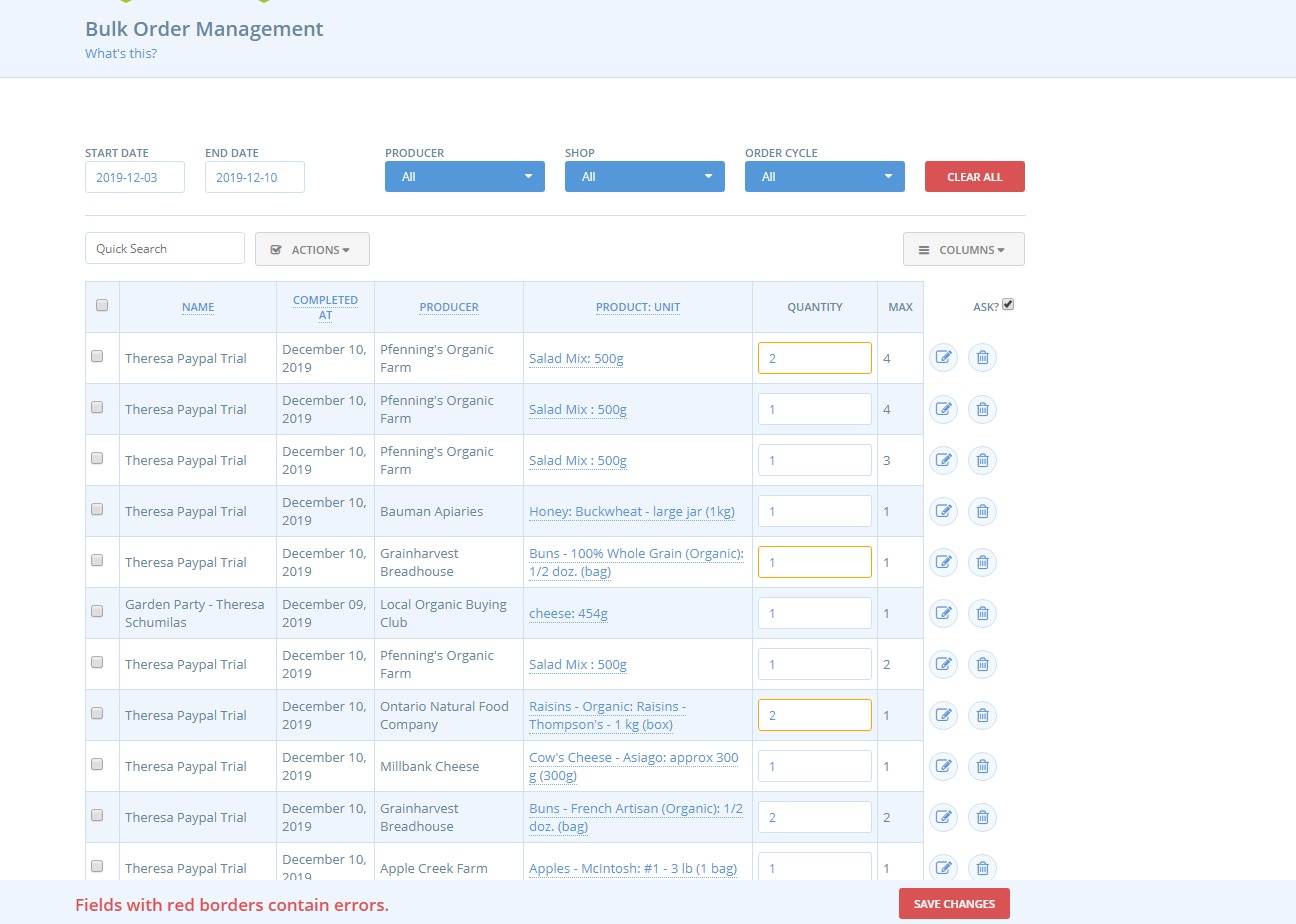1296x924 pixels.
Task: Edit the Cow's Cheese Asiago row
Action: tap(943, 766)
